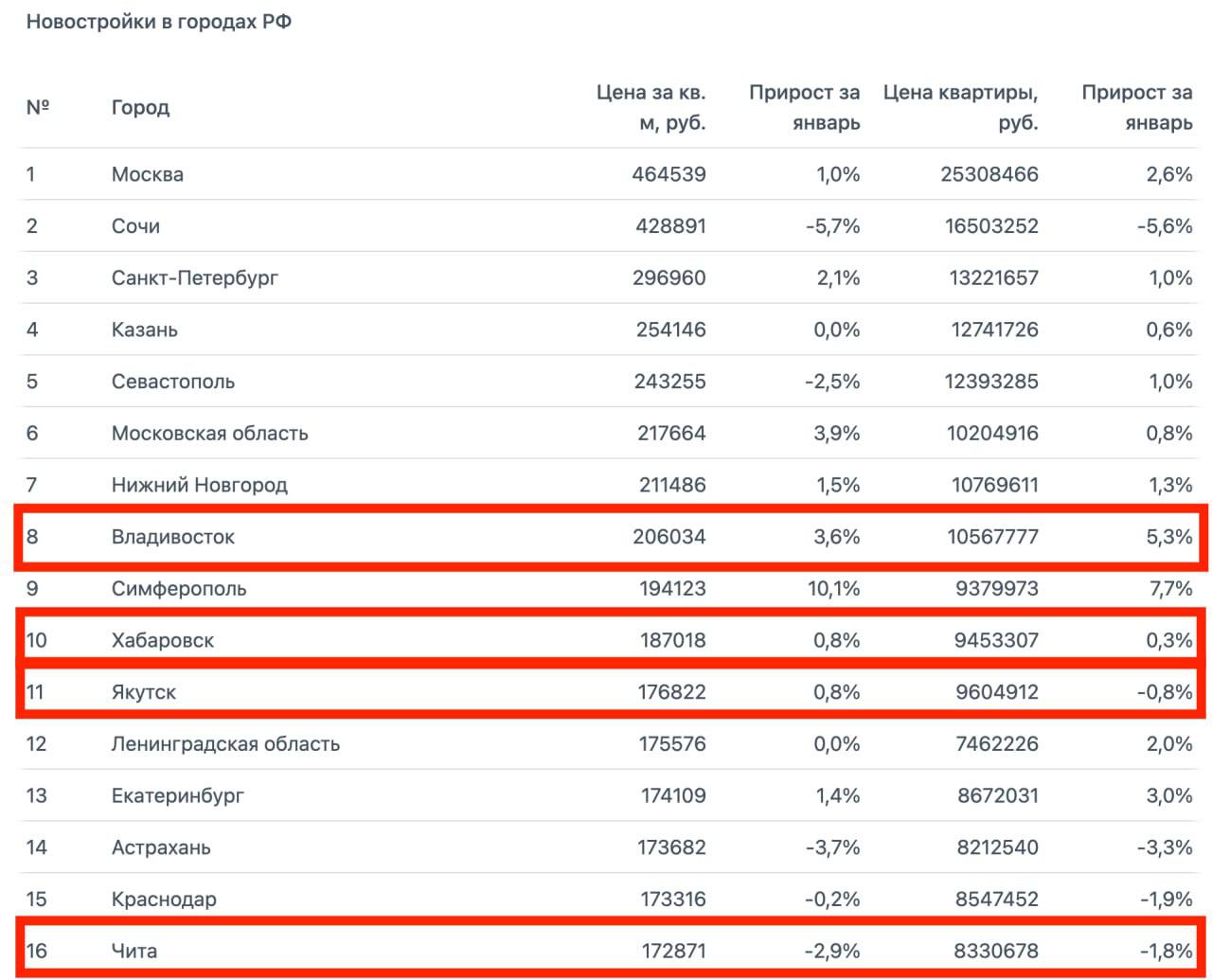The height and width of the screenshot is (980, 1212).
Task: Click on Санкт-Петербург in the table
Action: coord(195,278)
